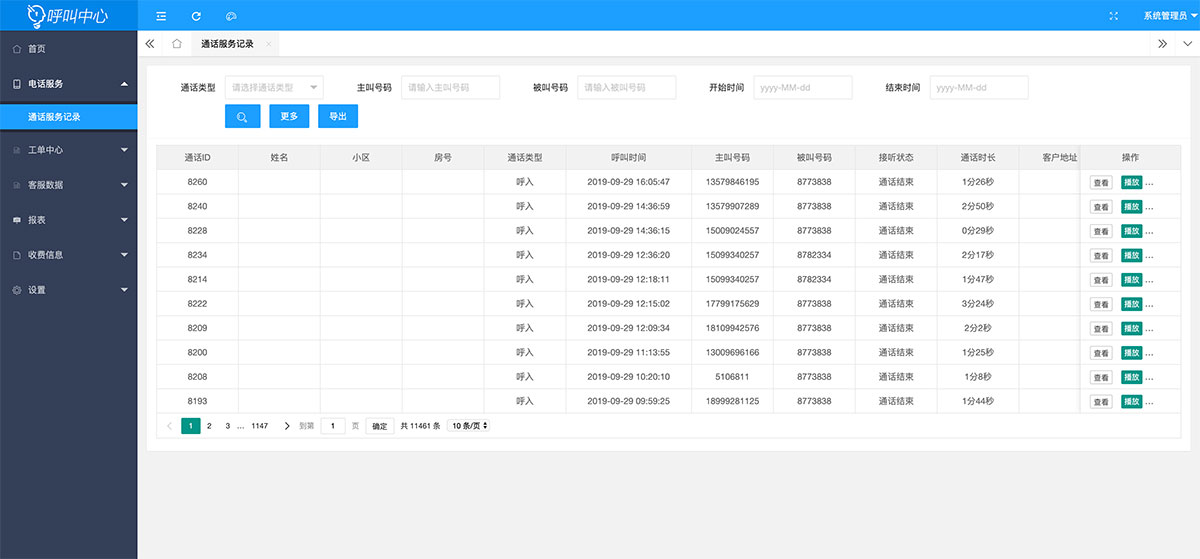Click the 更多 button
Image resolution: width=1200 pixels, height=559 pixels.
click(289, 116)
